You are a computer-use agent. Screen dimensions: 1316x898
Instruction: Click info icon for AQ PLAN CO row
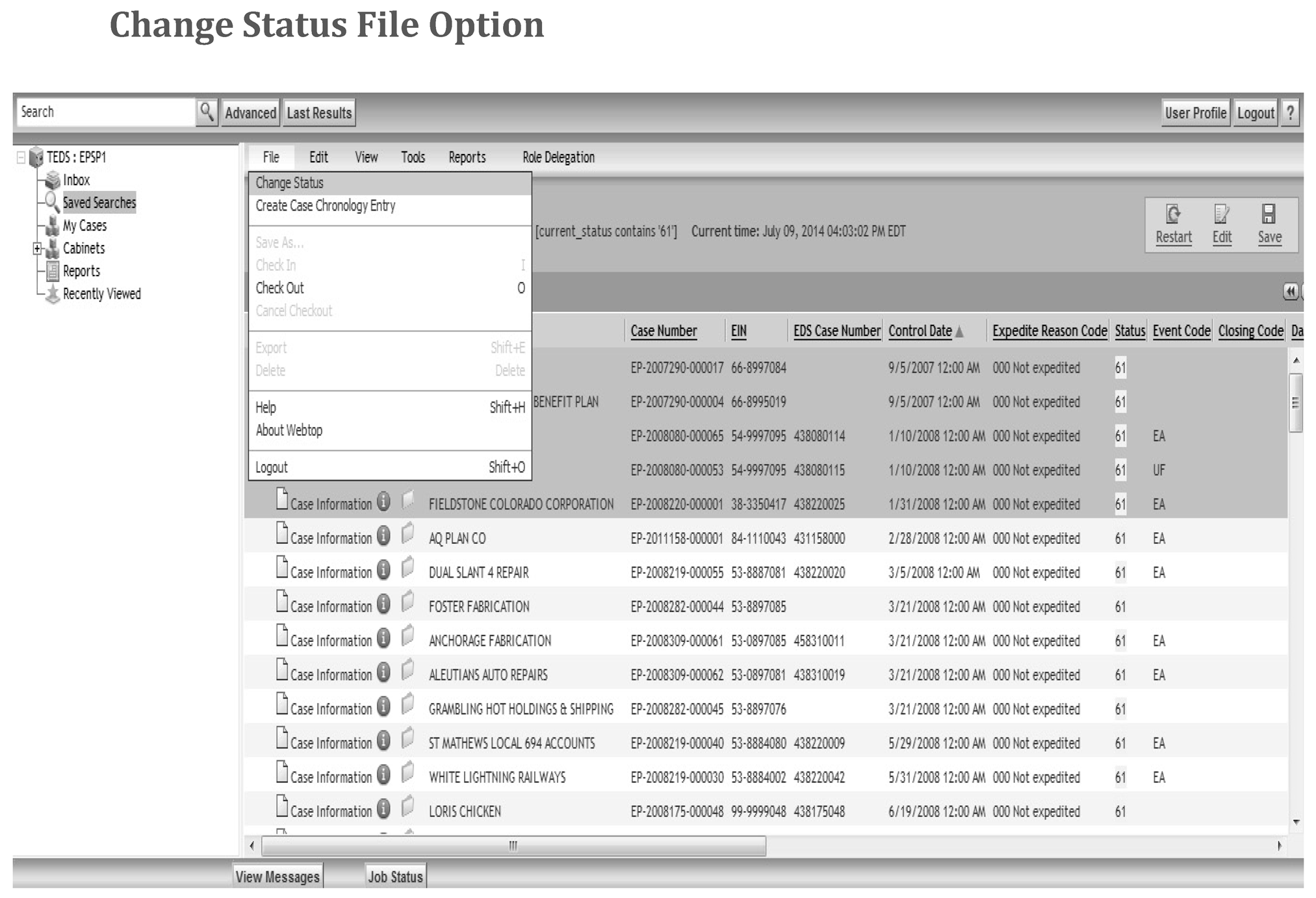point(384,536)
